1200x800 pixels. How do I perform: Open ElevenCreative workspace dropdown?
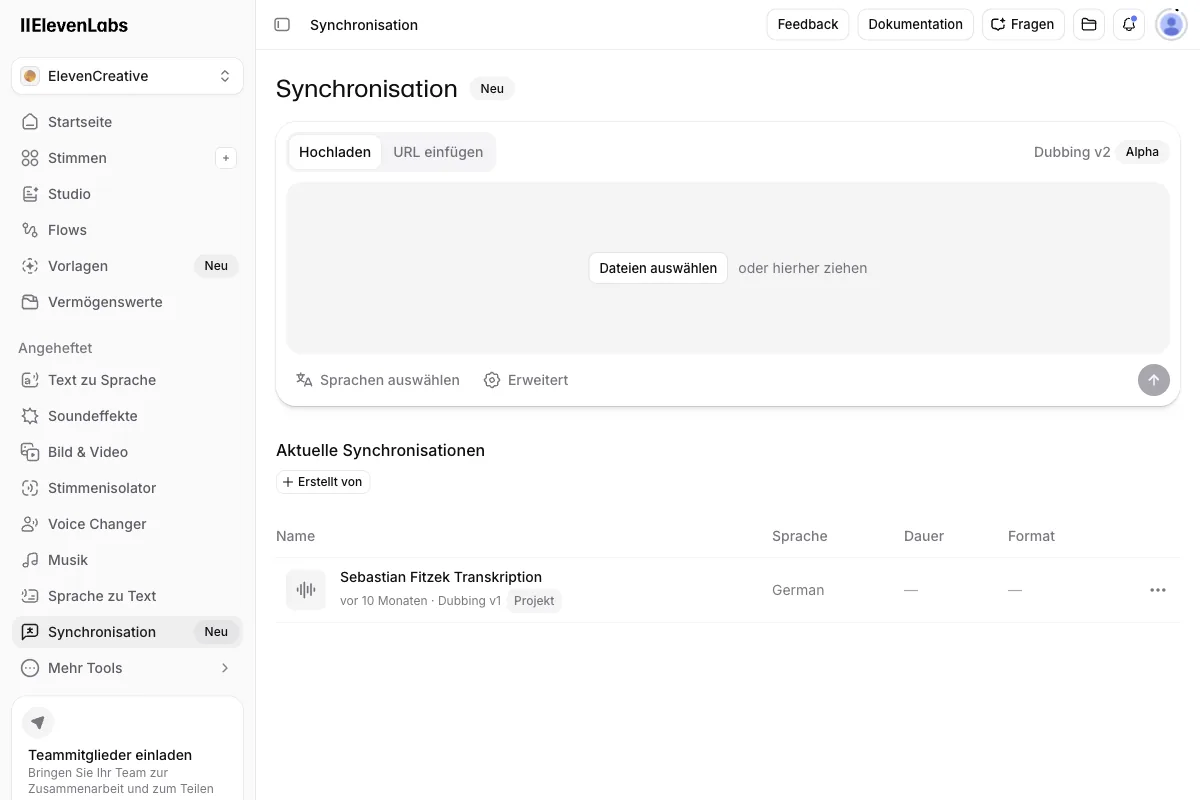(x=127, y=76)
